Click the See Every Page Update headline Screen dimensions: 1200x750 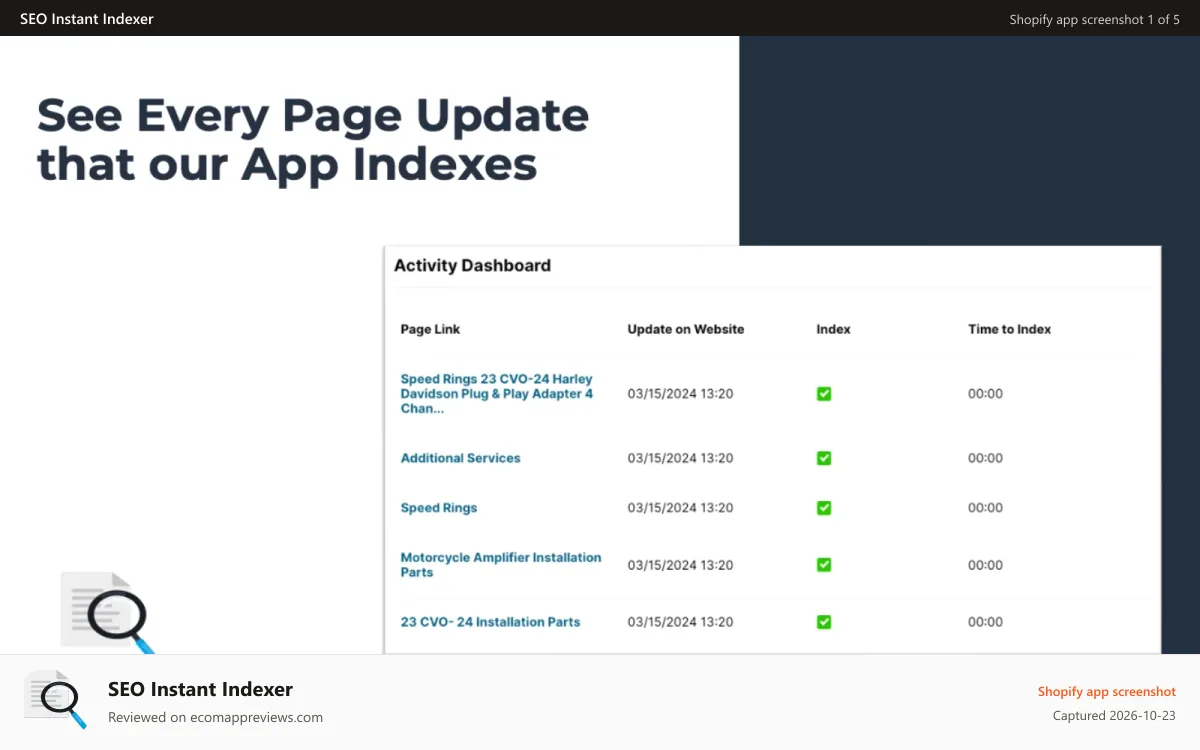313,140
